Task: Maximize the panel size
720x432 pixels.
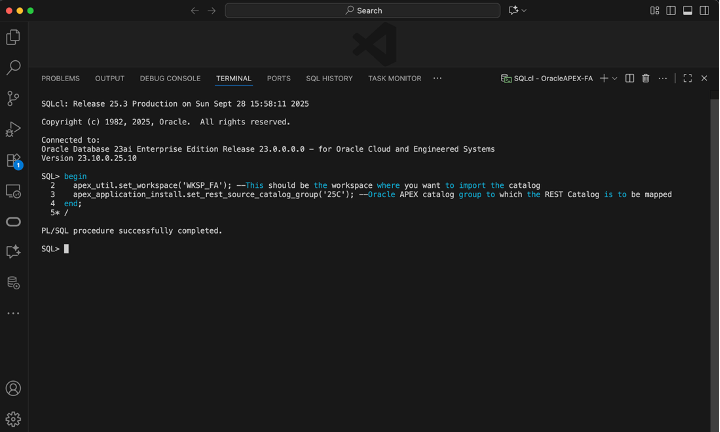Action: [x=687, y=79]
